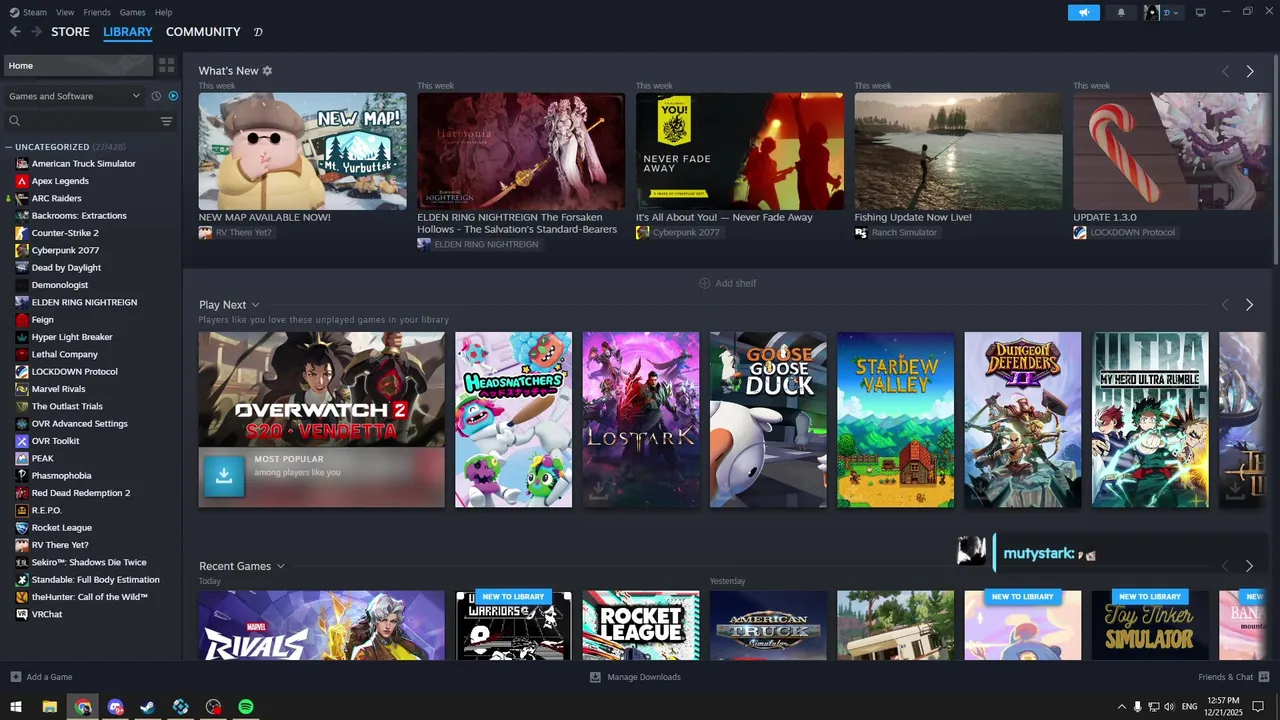Switch to the COMMUNITY tab
Image resolution: width=1280 pixels, height=720 pixels.
click(203, 32)
